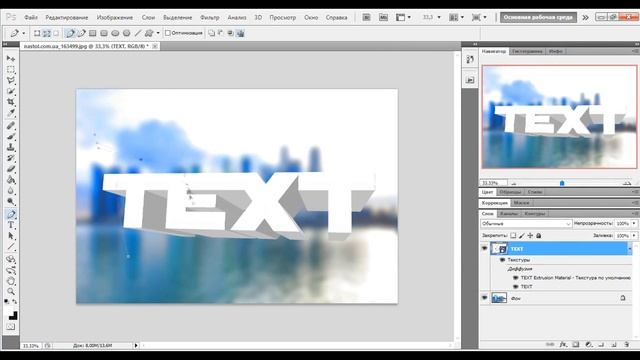Hide the Фон layer eye
Image resolution: width=640 pixels, height=360 pixels.
point(484,298)
